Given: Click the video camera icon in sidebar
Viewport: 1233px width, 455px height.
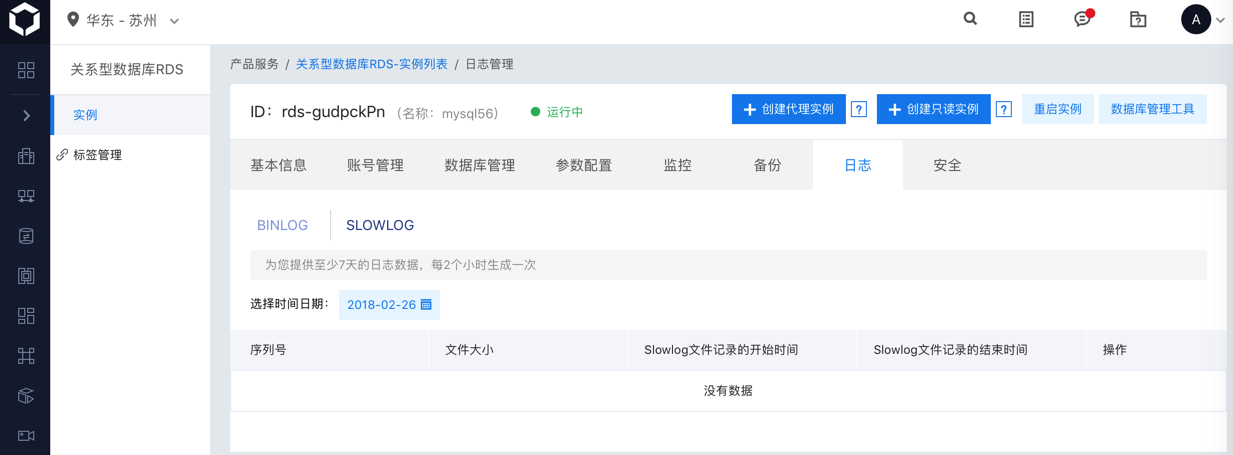Looking at the screenshot, I should [26, 436].
